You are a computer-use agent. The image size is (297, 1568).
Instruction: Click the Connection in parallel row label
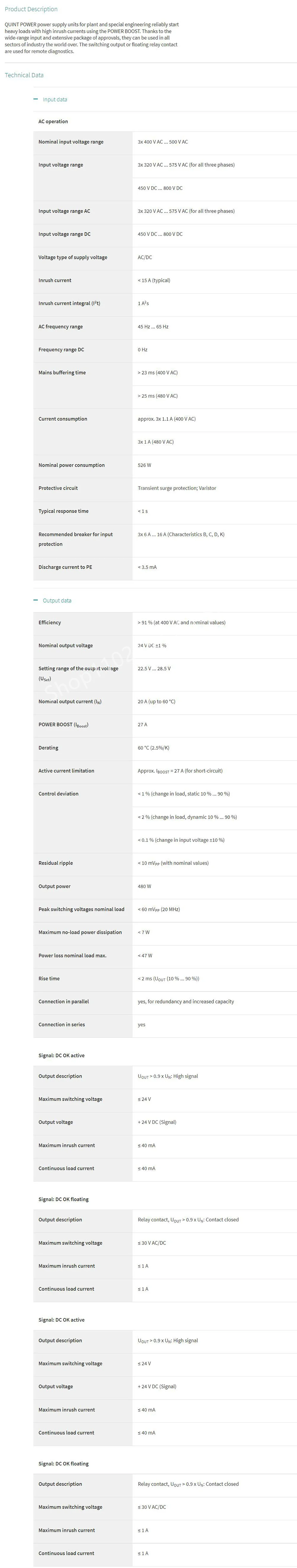tap(64, 1001)
